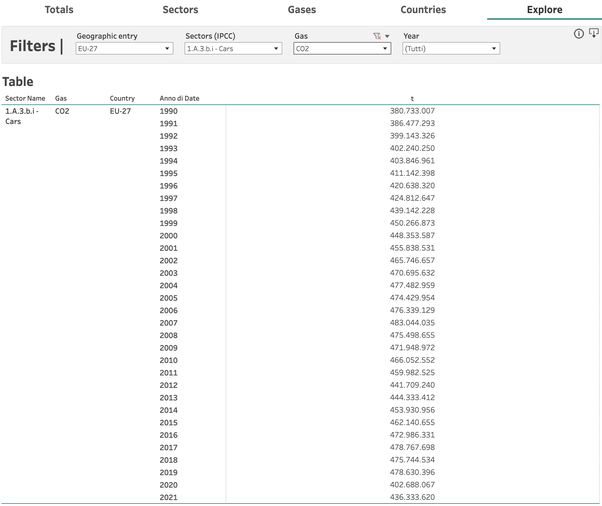Screen dimensions: 602x506
Task: Switch to the Totals tab
Action: 59,10
